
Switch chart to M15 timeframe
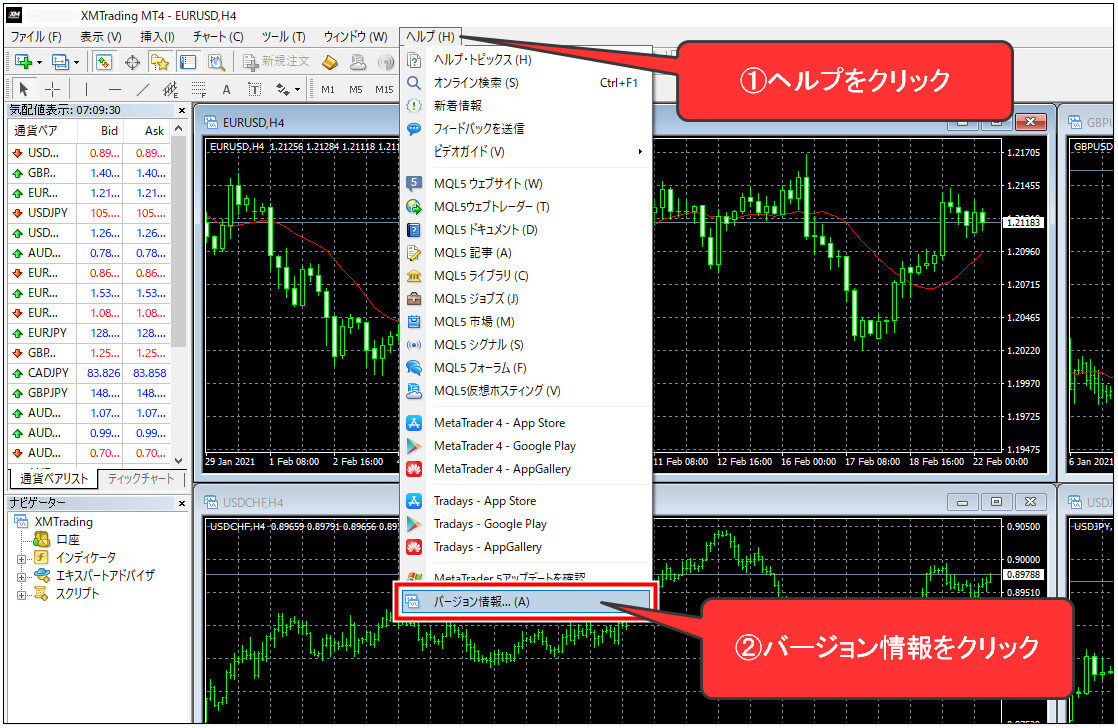[384, 89]
